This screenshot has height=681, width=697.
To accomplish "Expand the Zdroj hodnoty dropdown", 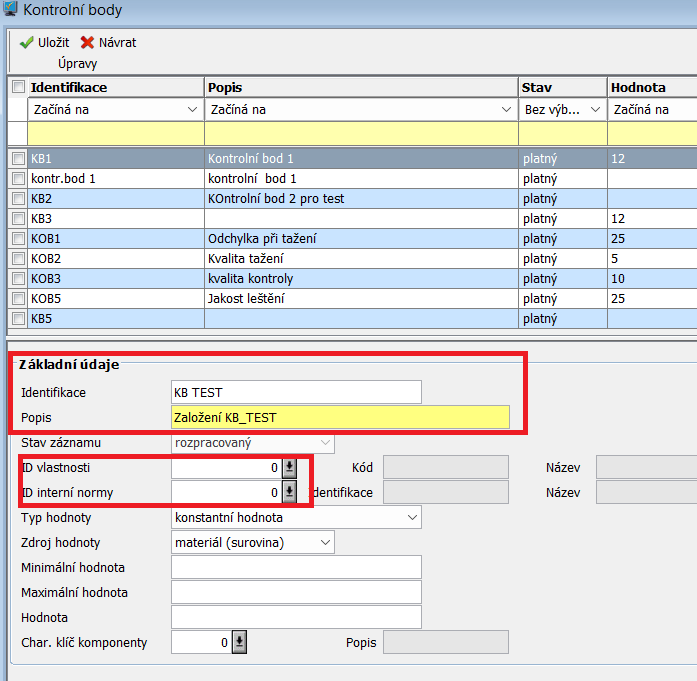I will (325, 542).
